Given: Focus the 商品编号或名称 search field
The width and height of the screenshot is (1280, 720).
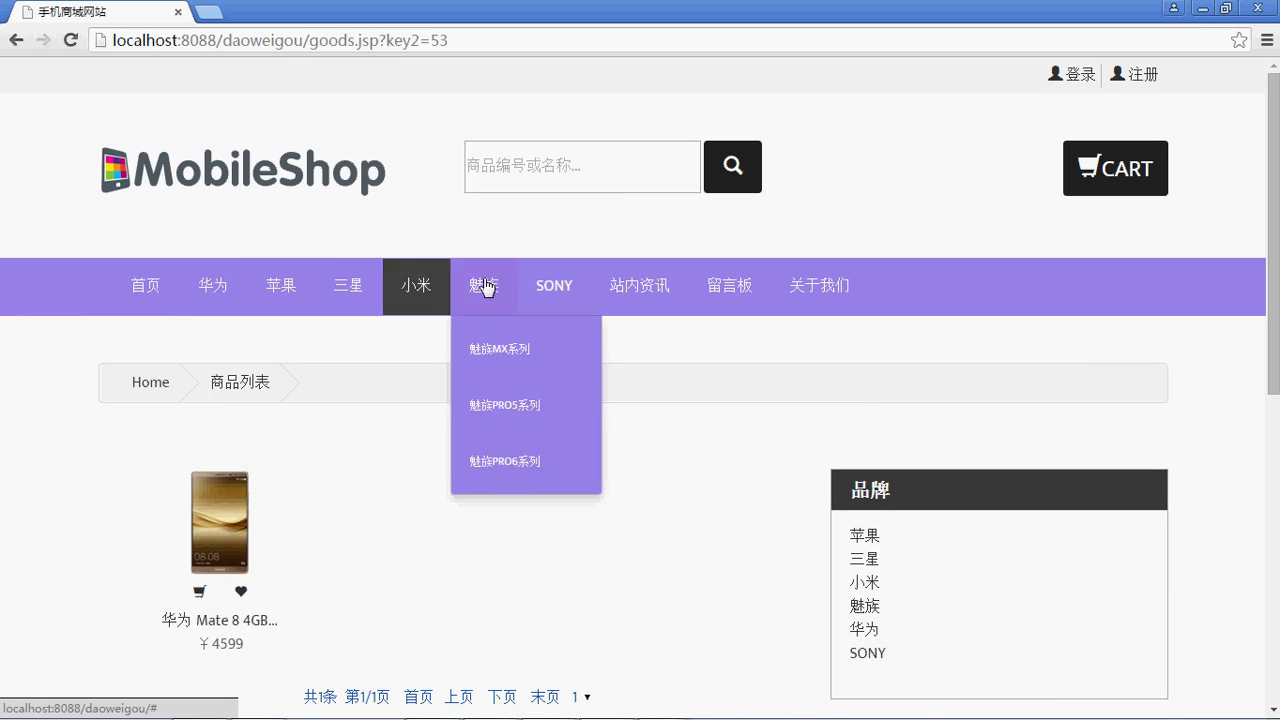Looking at the screenshot, I should (x=582, y=167).
